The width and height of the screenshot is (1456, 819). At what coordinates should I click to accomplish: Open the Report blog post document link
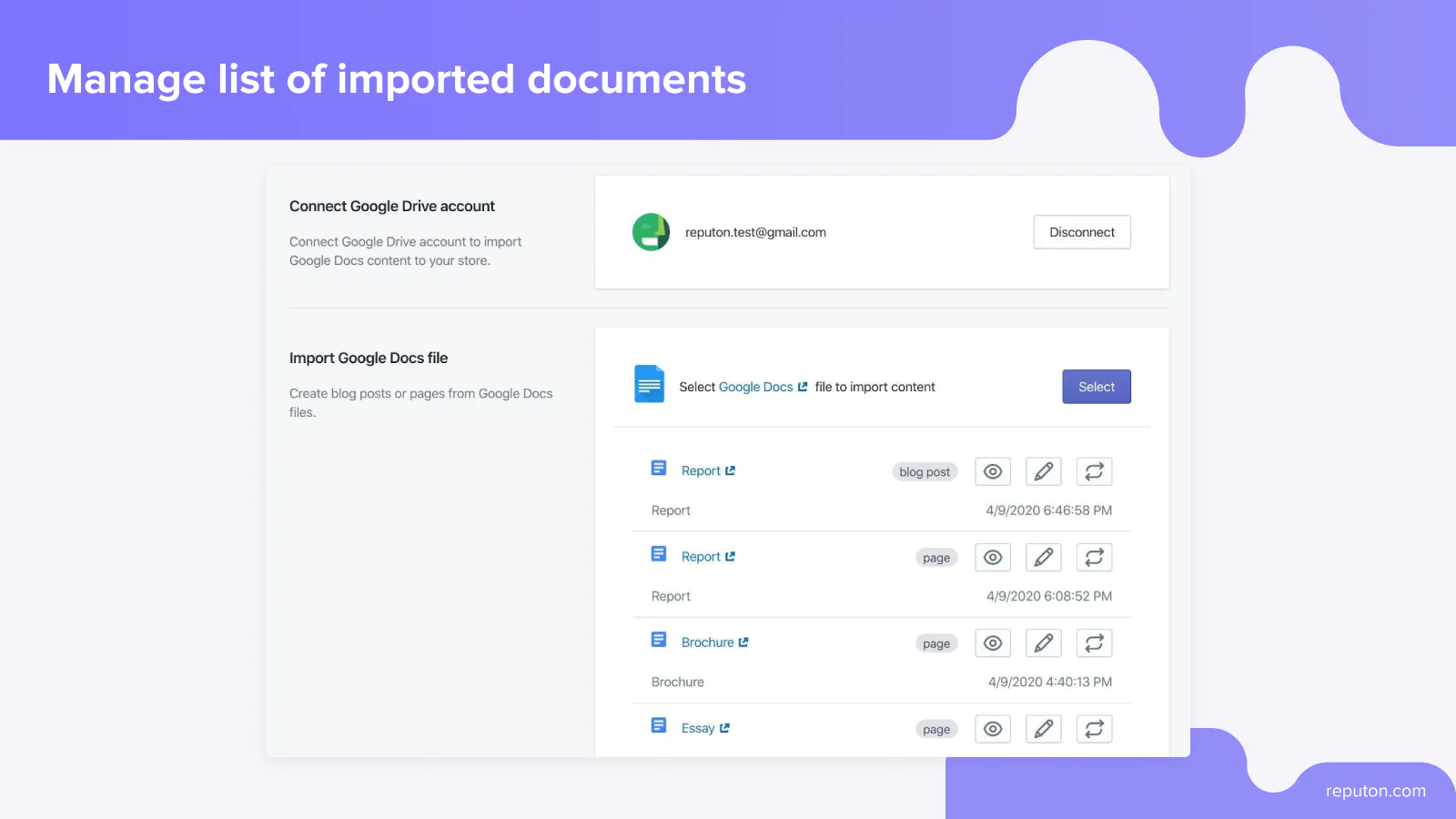pyautogui.click(x=708, y=470)
